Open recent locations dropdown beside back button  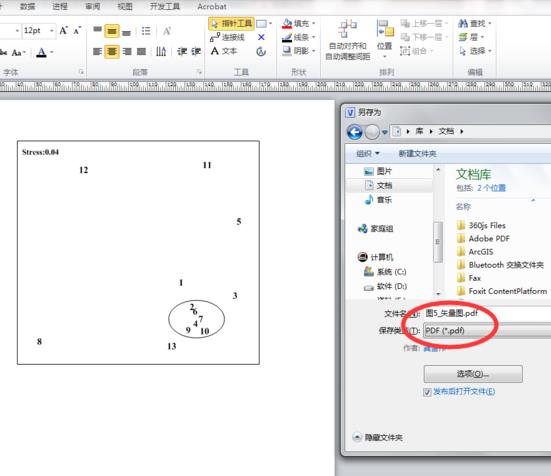(x=385, y=132)
